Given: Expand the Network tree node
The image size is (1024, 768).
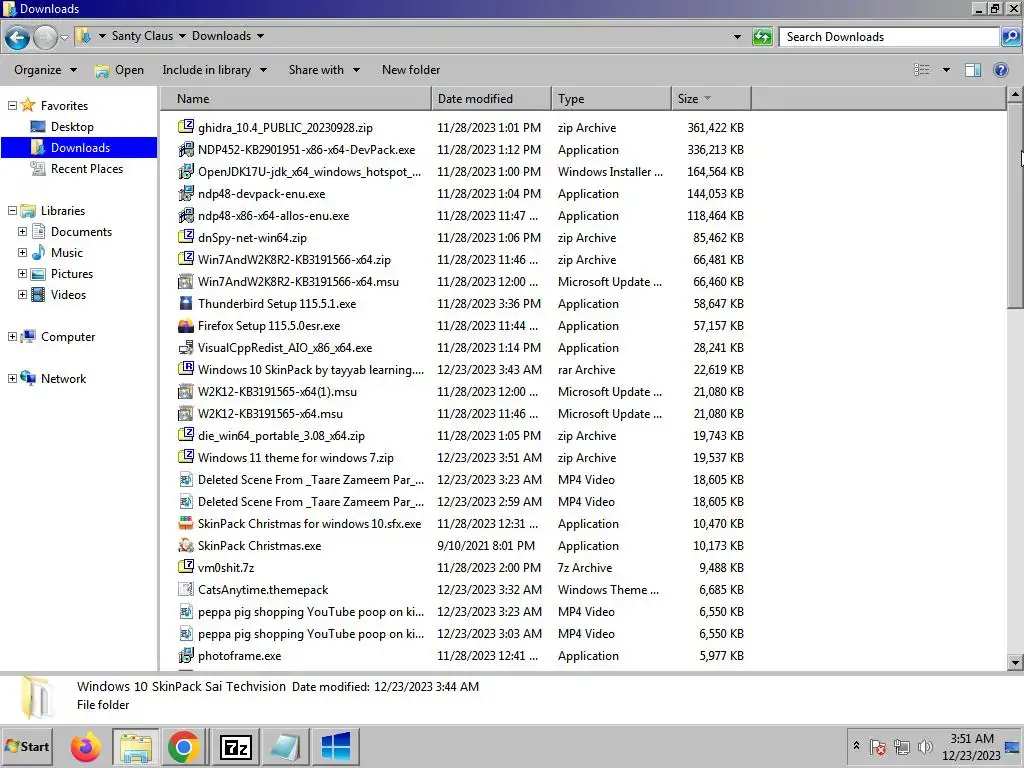Looking at the screenshot, I should point(12,379).
